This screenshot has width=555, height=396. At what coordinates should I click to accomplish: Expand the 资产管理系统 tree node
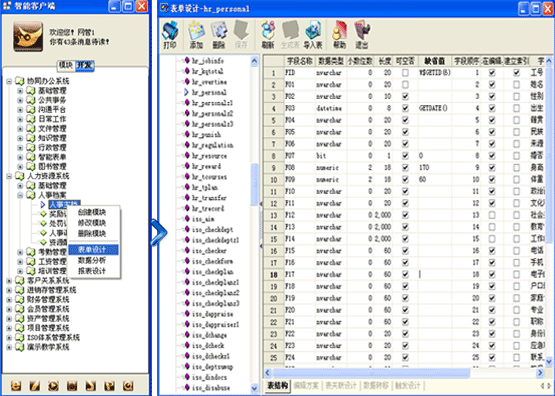(x=9, y=318)
